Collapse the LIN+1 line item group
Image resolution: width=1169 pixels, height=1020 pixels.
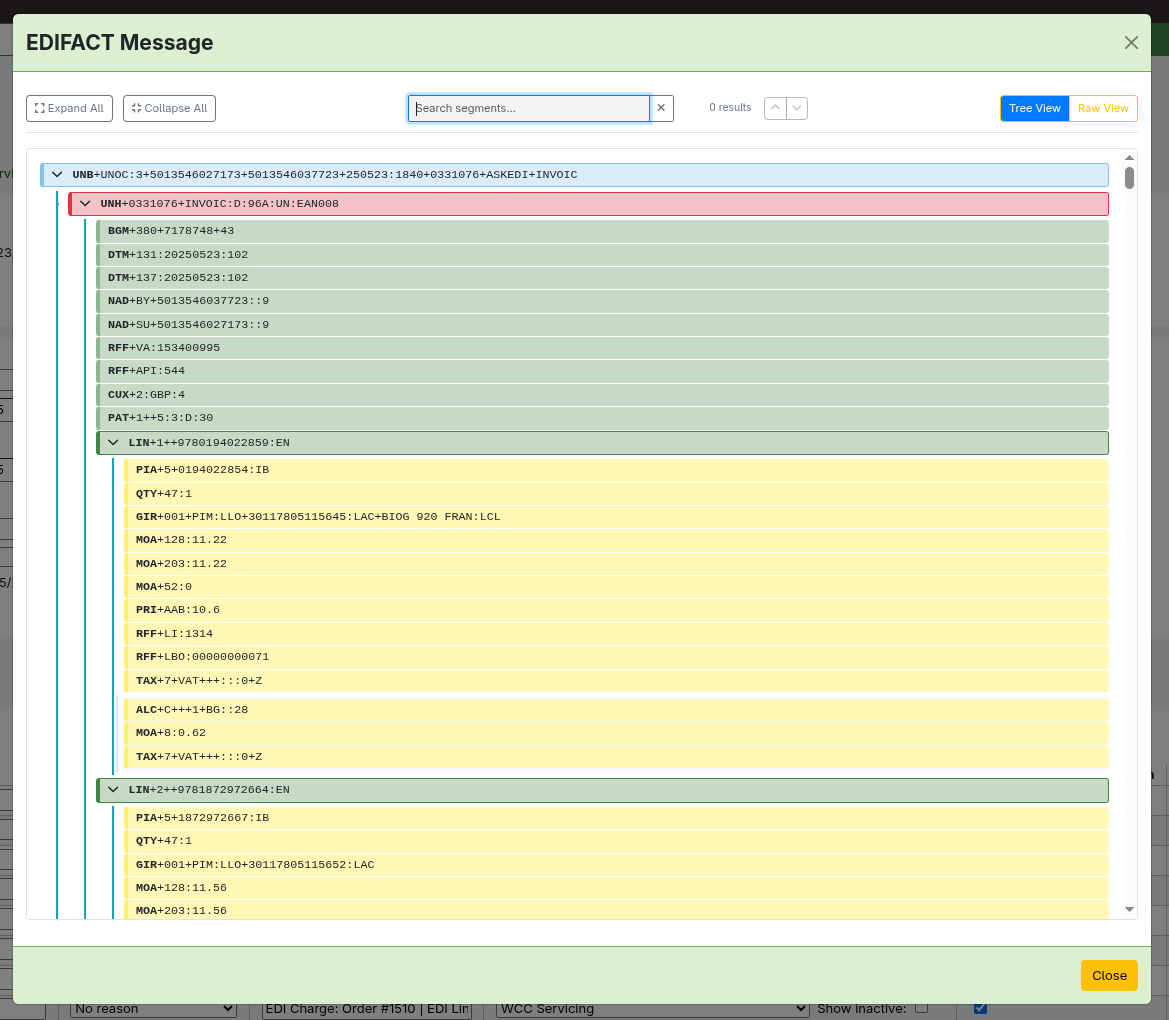click(x=113, y=443)
